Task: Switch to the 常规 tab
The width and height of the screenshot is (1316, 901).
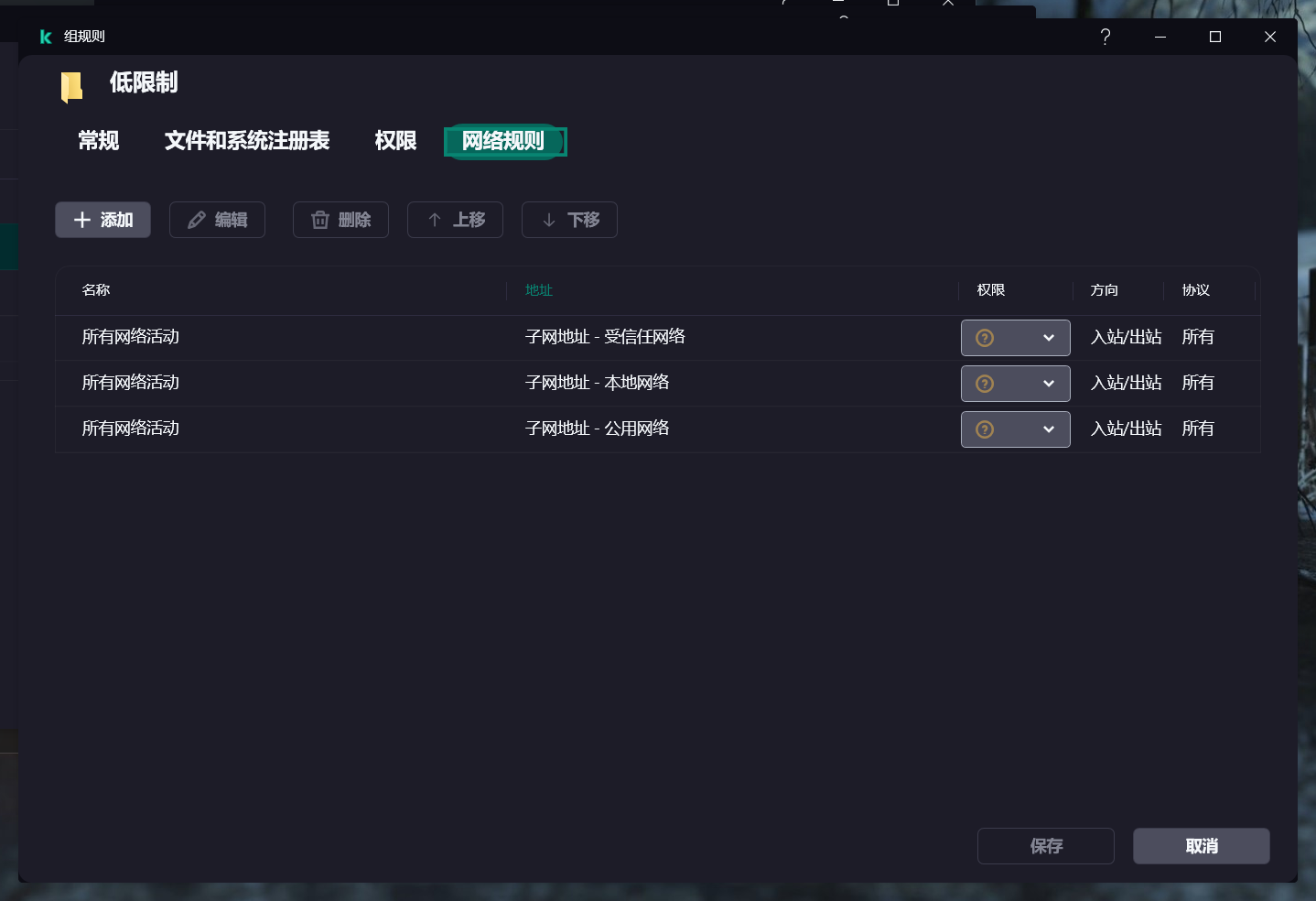Action: (x=97, y=141)
